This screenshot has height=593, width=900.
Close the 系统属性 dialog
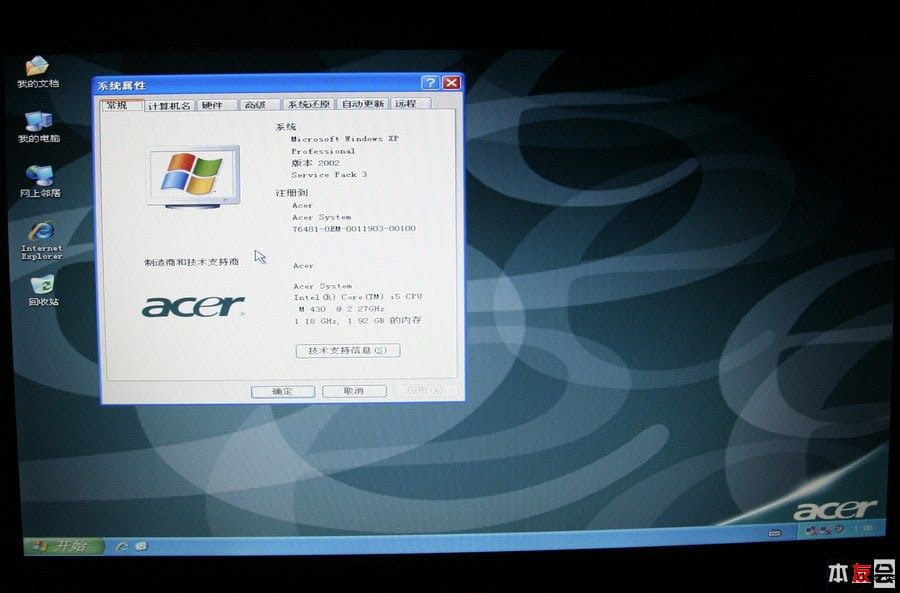[x=452, y=83]
